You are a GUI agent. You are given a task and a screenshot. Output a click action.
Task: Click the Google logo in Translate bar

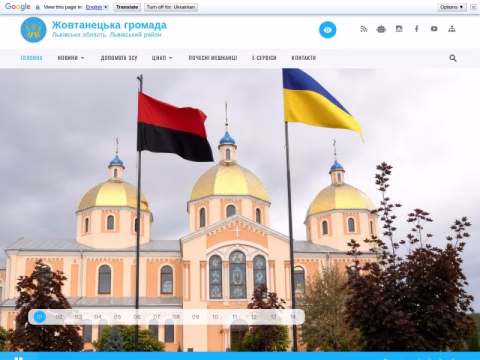click(18, 7)
